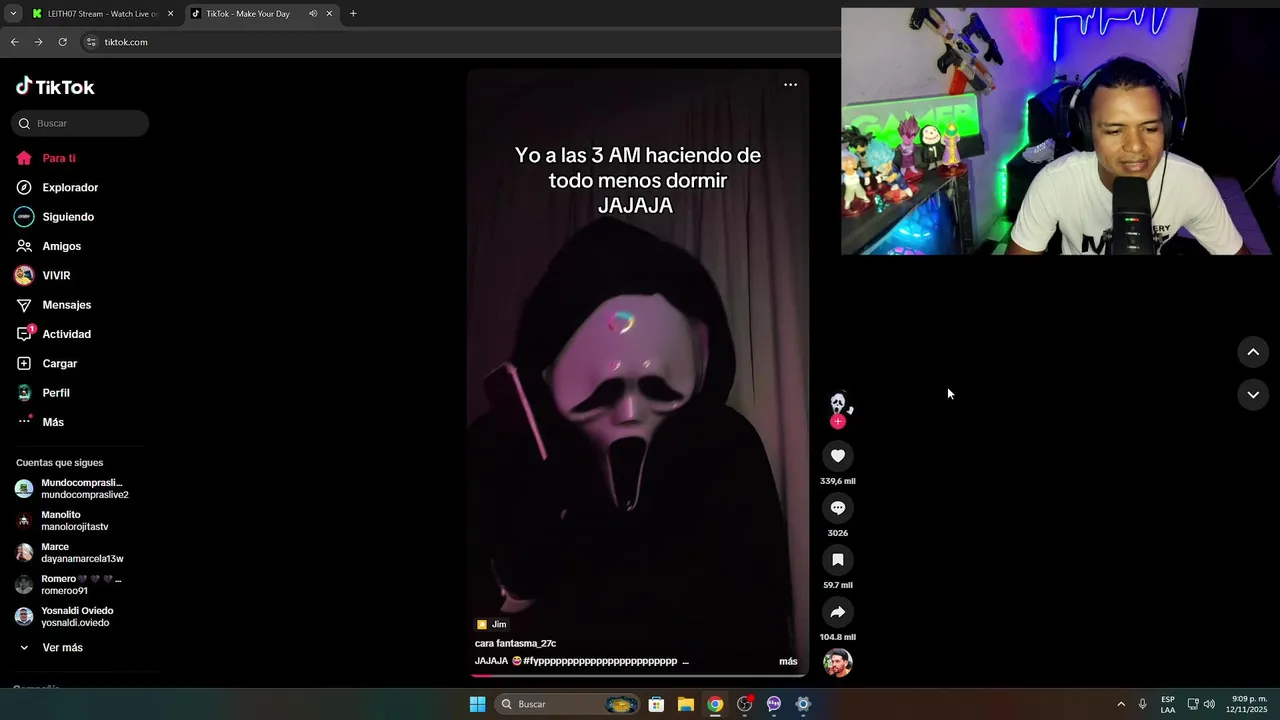Open Microsoft Store from taskbar
This screenshot has width=1280, height=720.
point(656,704)
